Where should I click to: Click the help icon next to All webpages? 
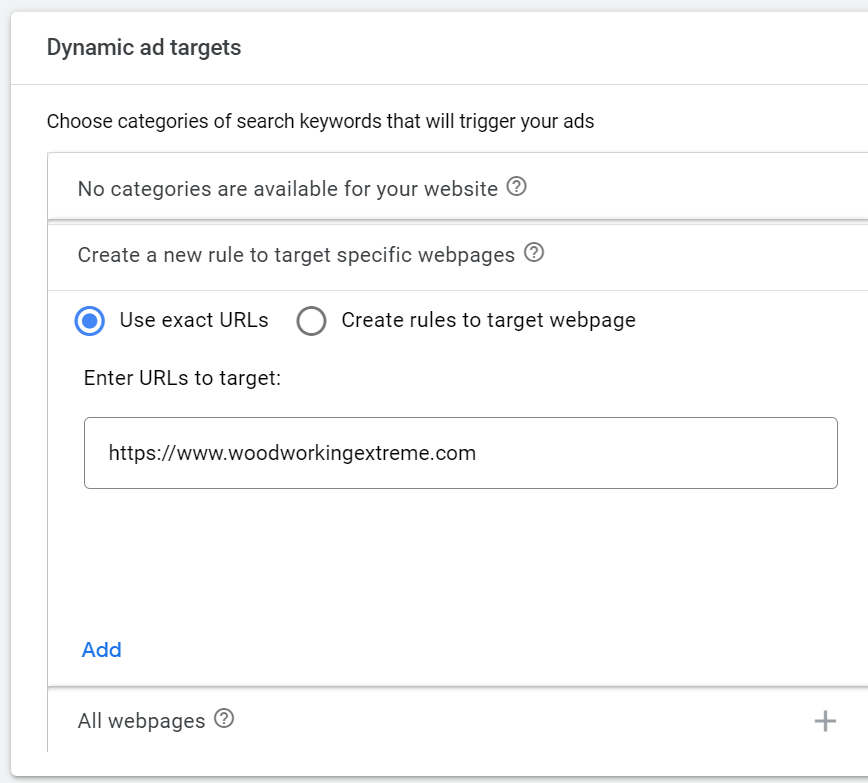tap(224, 719)
